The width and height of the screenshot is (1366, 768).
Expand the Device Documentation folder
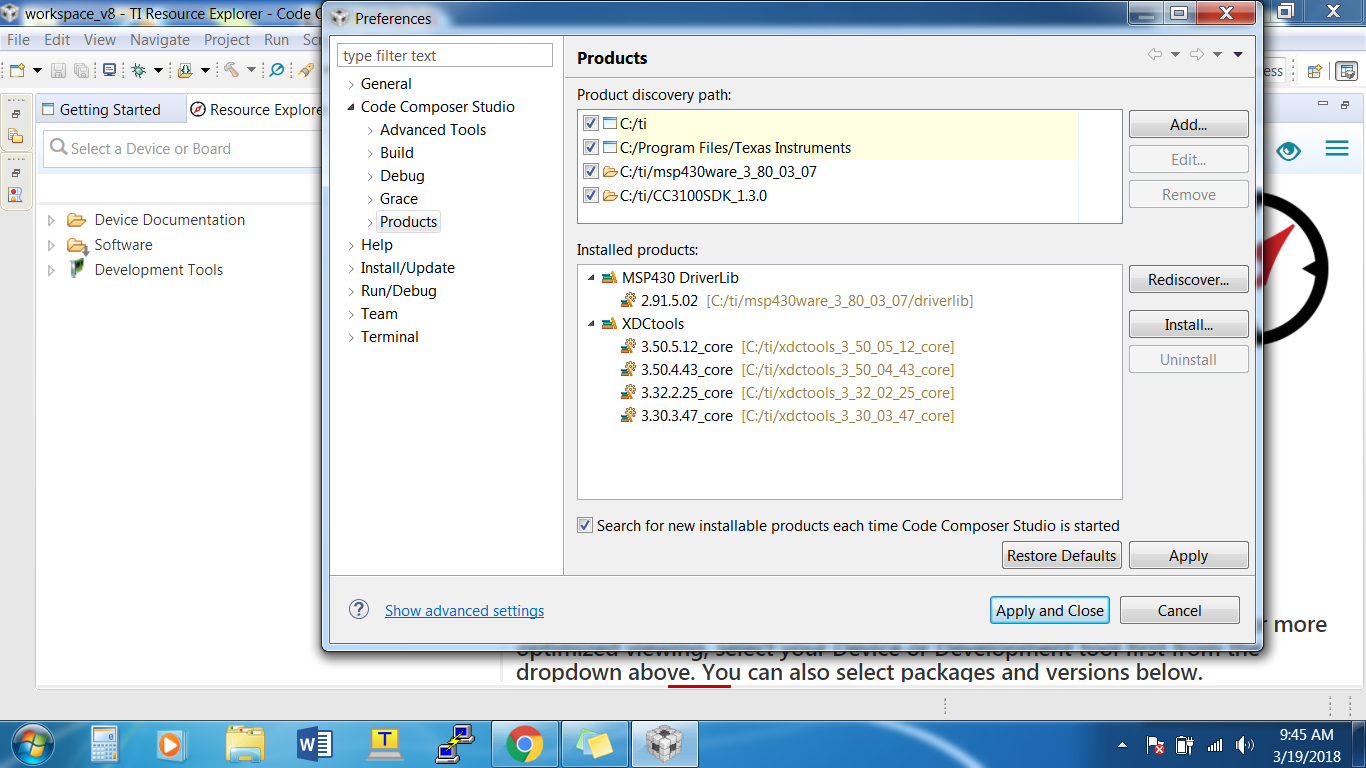(x=52, y=220)
